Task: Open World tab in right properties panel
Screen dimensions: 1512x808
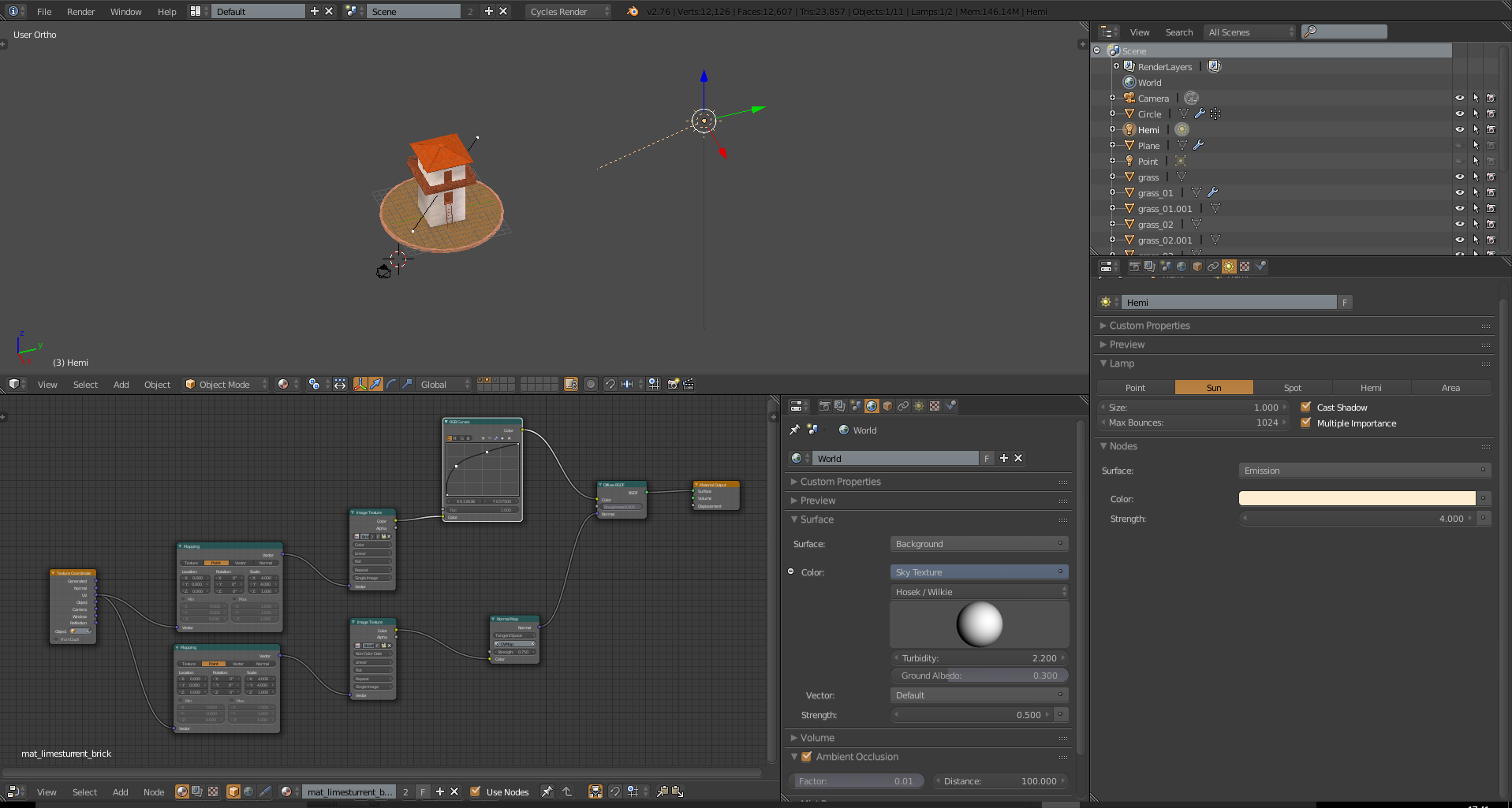Action: pyautogui.click(x=1182, y=266)
